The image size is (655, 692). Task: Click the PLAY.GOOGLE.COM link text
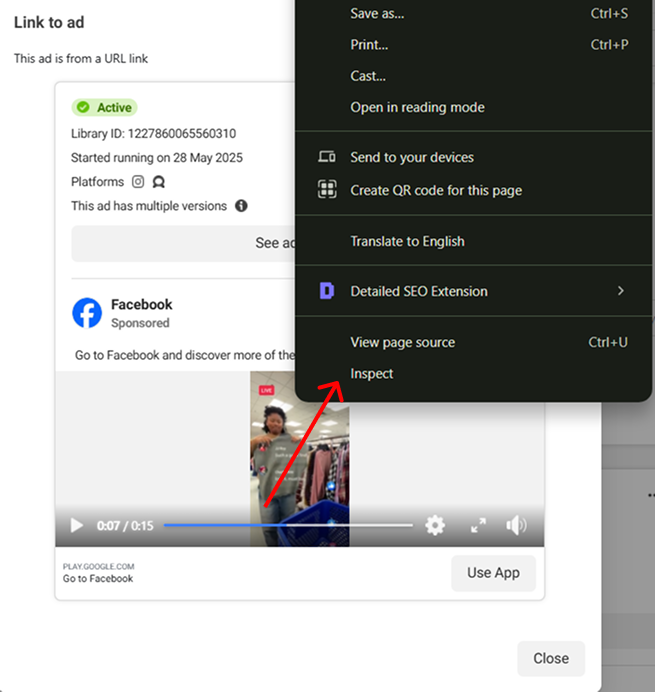98,566
